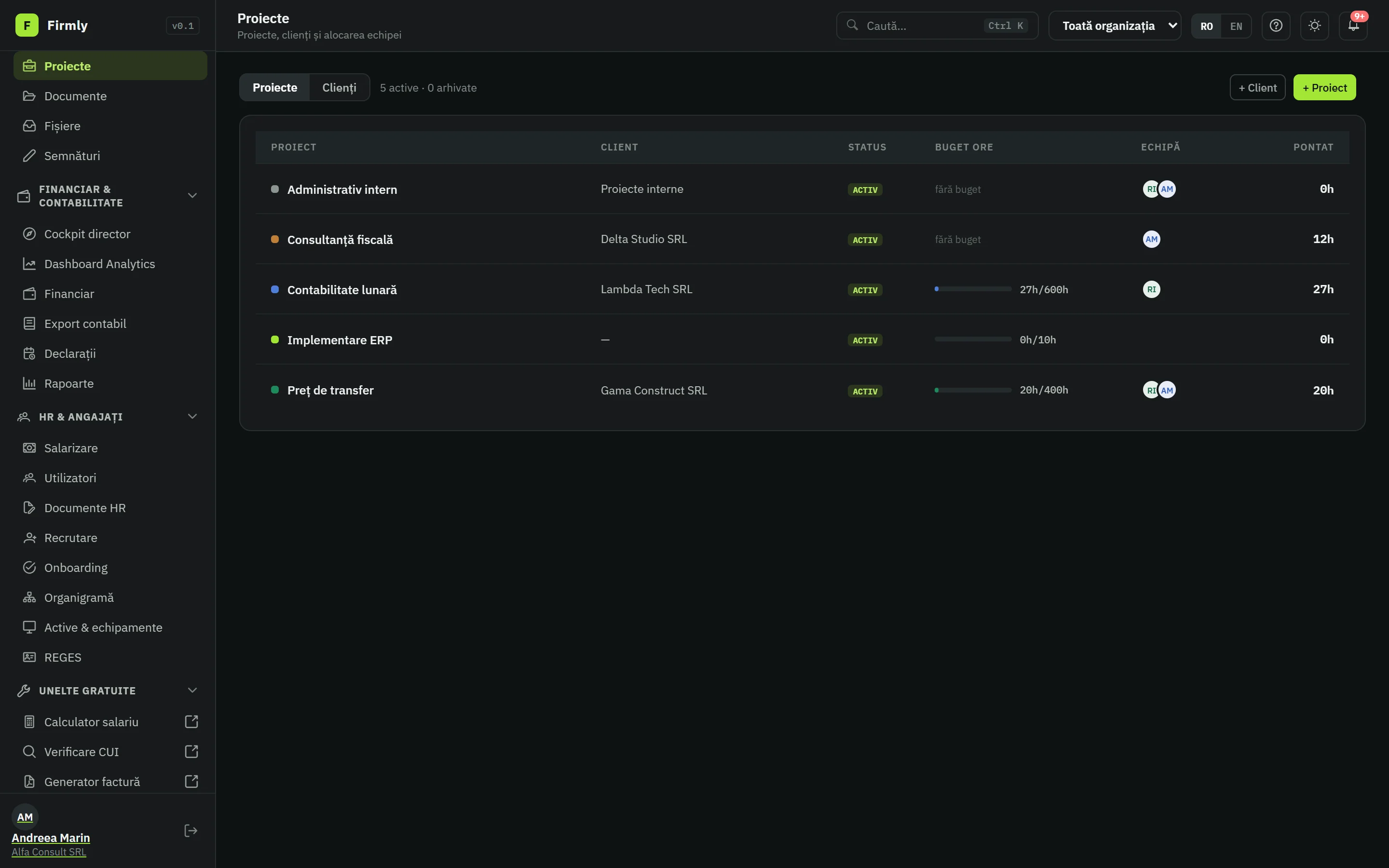Open the Alfa Consult SRL link

[x=49, y=852]
